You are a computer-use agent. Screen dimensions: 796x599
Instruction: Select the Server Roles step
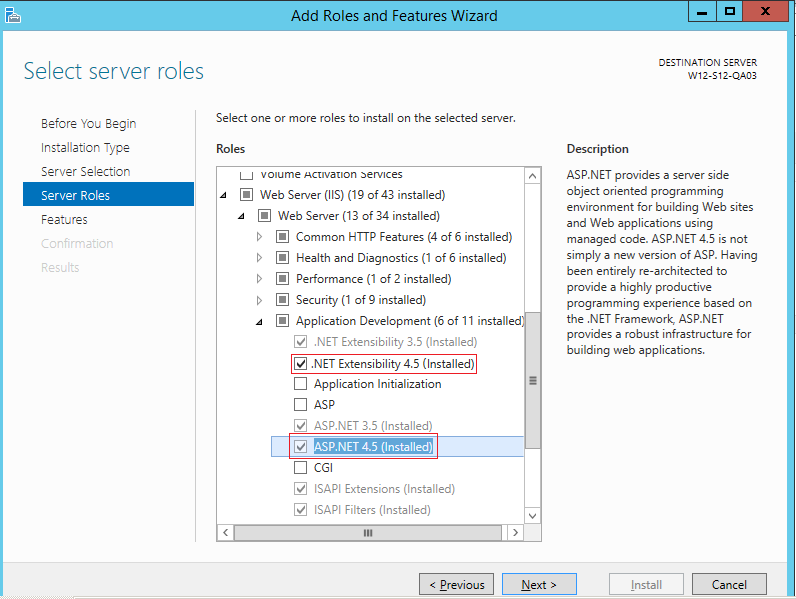tap(108, 194)
